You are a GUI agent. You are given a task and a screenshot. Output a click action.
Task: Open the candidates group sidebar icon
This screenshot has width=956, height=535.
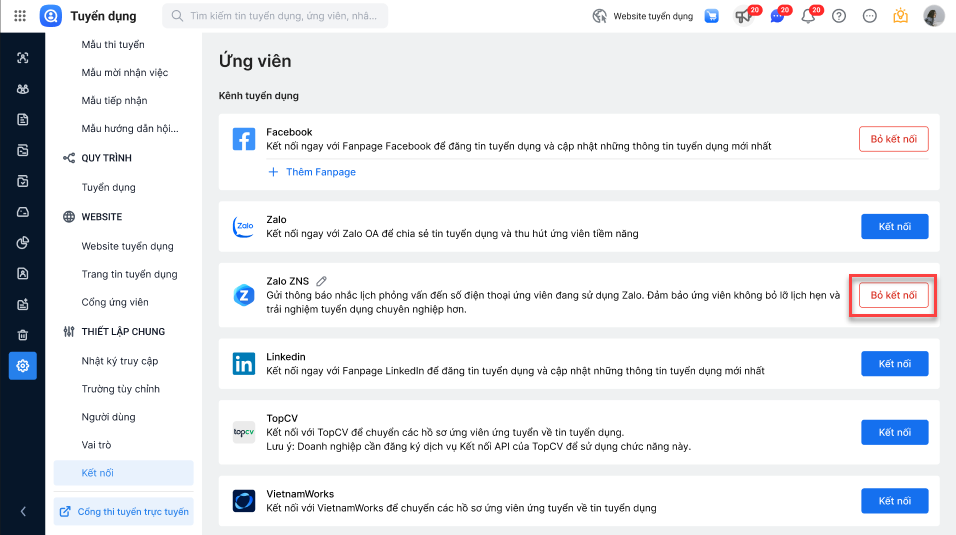click(23, 88)
